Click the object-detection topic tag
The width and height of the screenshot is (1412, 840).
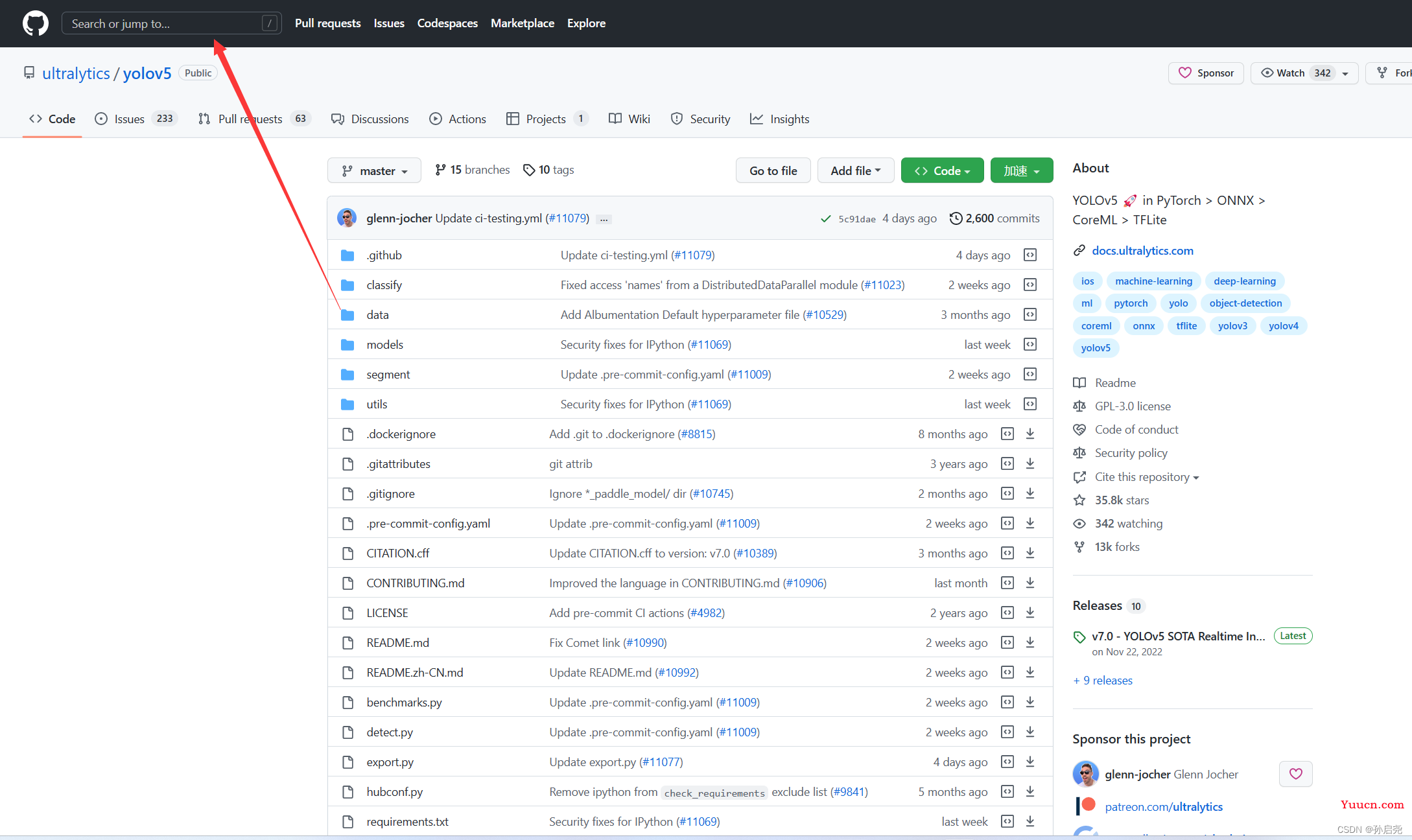(1245, 303)
